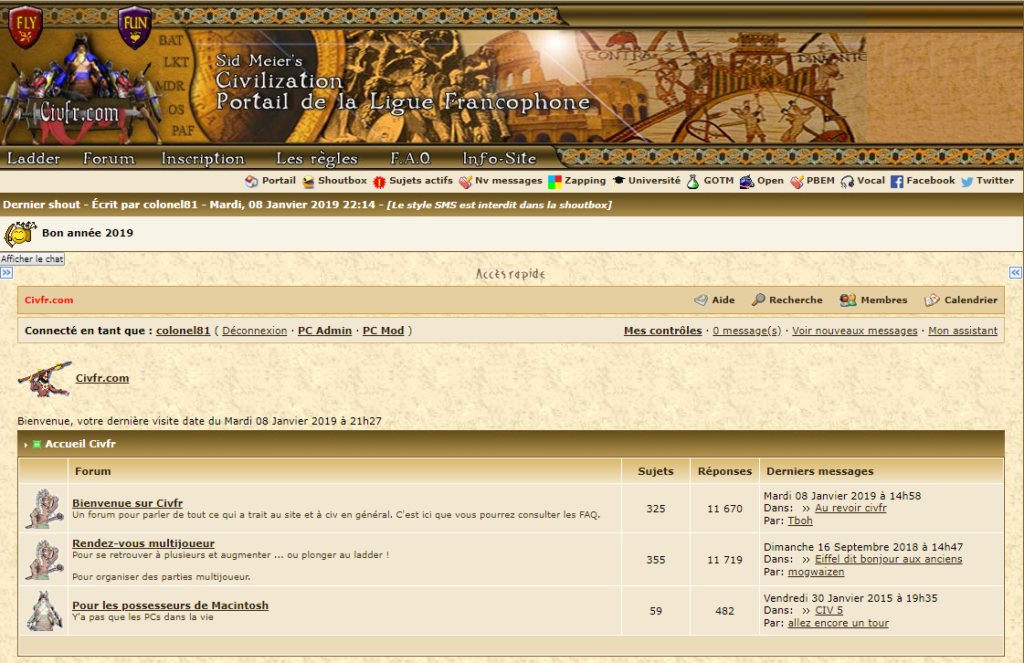This screenshot has width=1024, height=663.
Task: Click the Aide help icon
Action: [701, 300]
